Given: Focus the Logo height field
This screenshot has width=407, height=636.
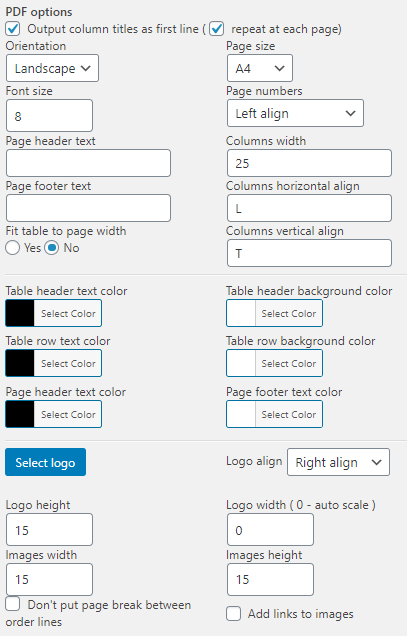Looking at the screenshot, I should point(50,530).
